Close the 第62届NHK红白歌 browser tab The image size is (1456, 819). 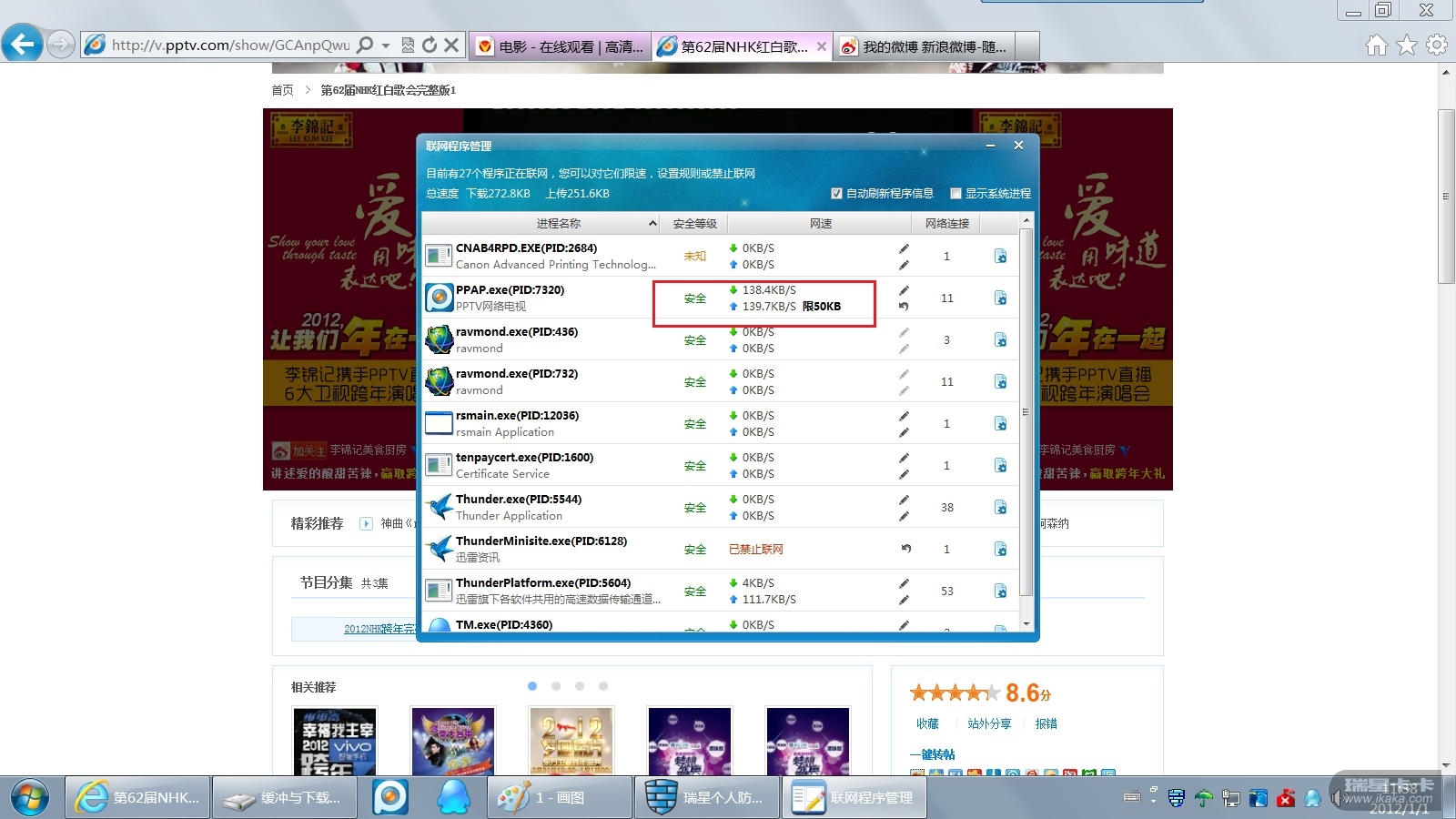click(822, 45)
